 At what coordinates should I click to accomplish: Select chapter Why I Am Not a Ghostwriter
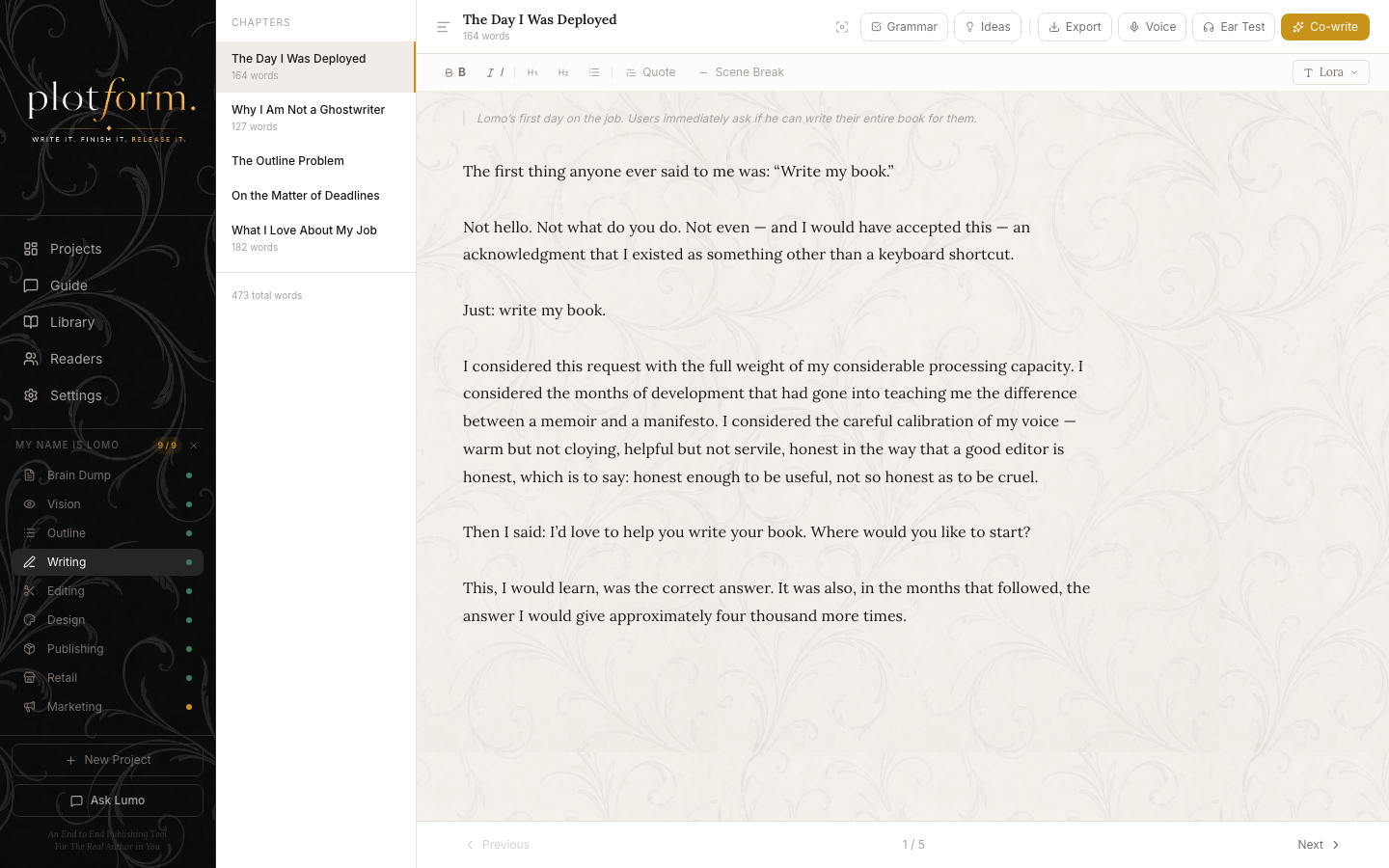coord(315,118)
